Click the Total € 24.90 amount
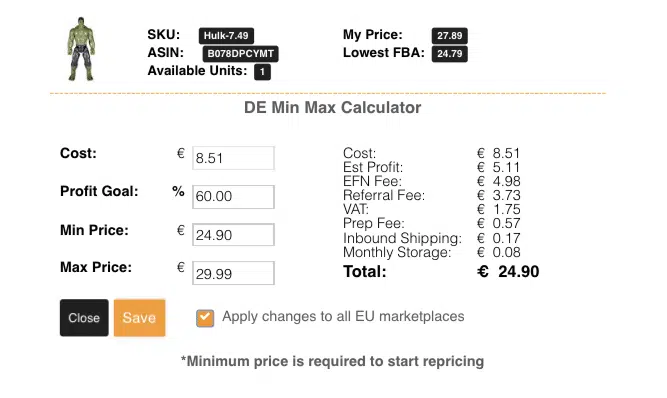 point(508,271)
